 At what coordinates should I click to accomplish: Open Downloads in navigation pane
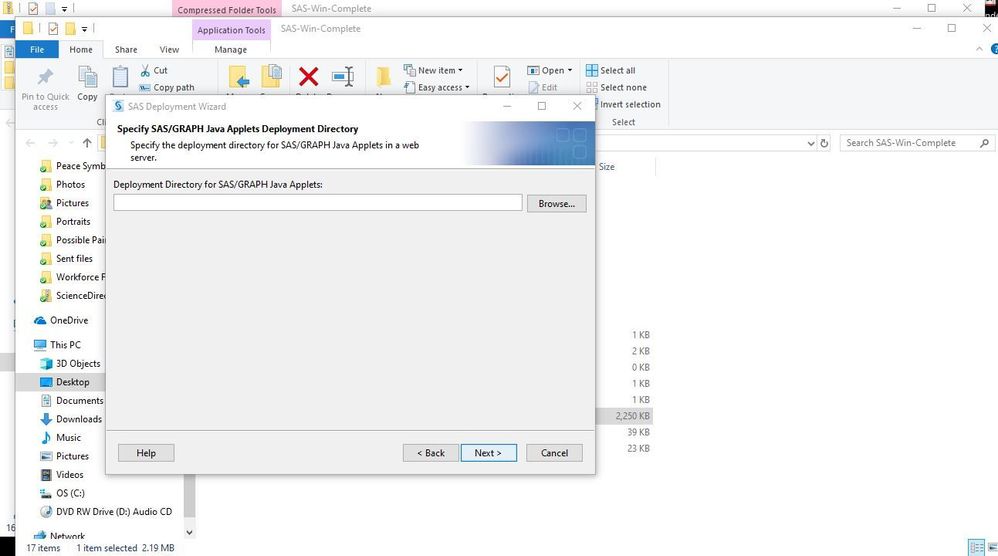[x=78, y=419]
